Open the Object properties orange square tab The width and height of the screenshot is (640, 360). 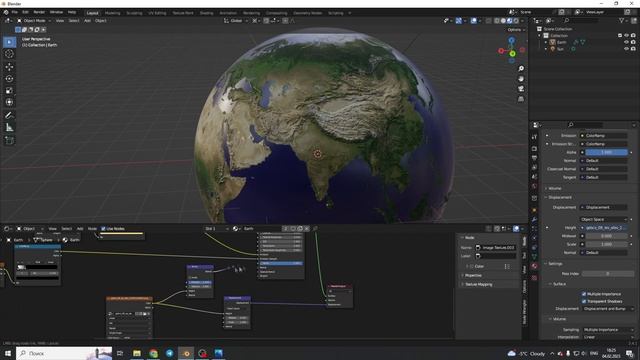pos(534,210)
